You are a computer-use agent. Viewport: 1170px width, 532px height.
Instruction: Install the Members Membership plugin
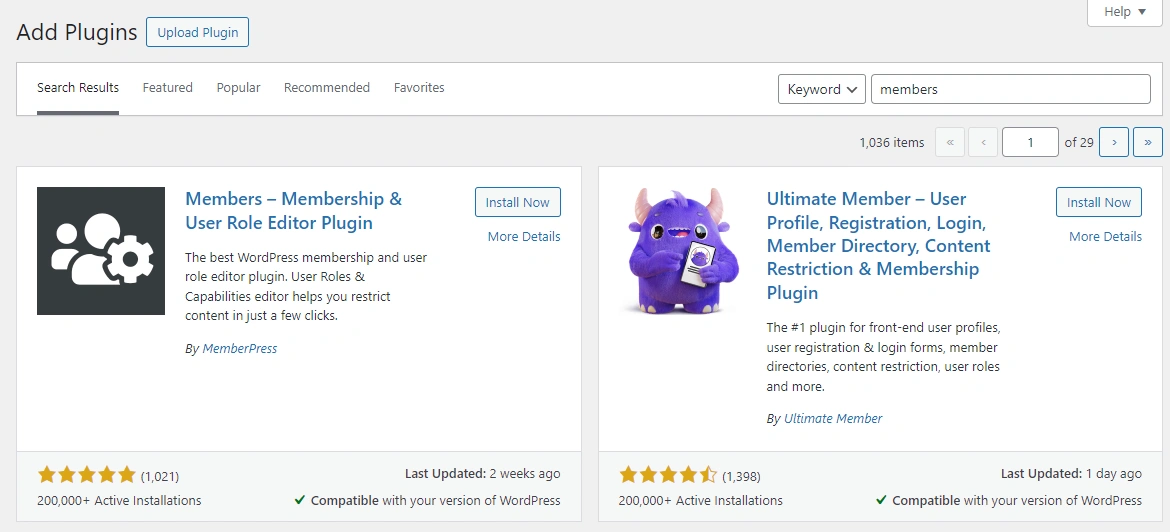[x=517, y=202]
